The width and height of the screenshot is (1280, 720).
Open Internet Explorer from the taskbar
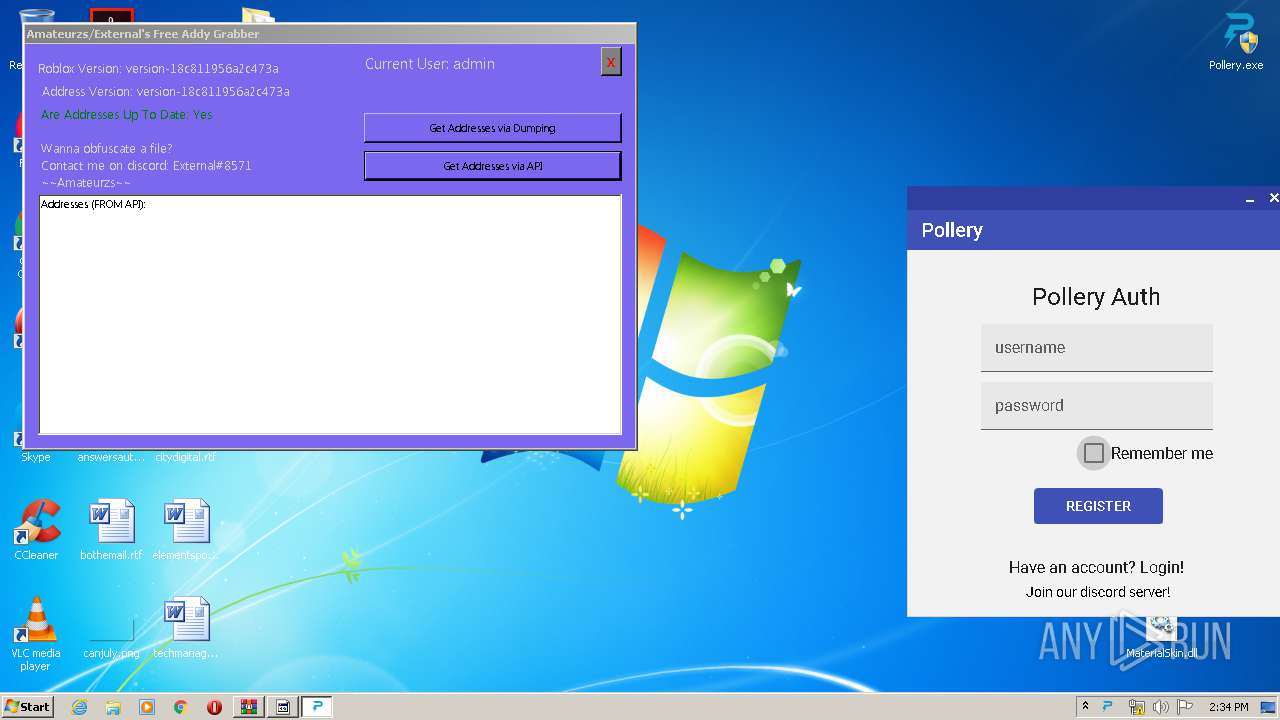point(79,707)
